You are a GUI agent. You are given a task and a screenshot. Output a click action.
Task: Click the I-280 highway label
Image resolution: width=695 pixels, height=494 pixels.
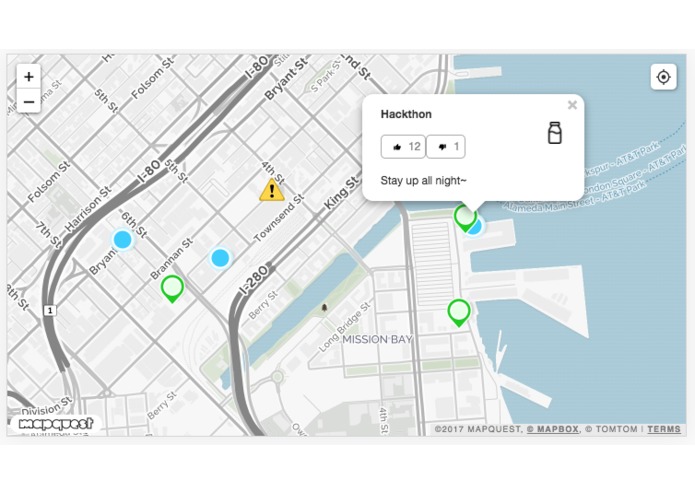254,280
